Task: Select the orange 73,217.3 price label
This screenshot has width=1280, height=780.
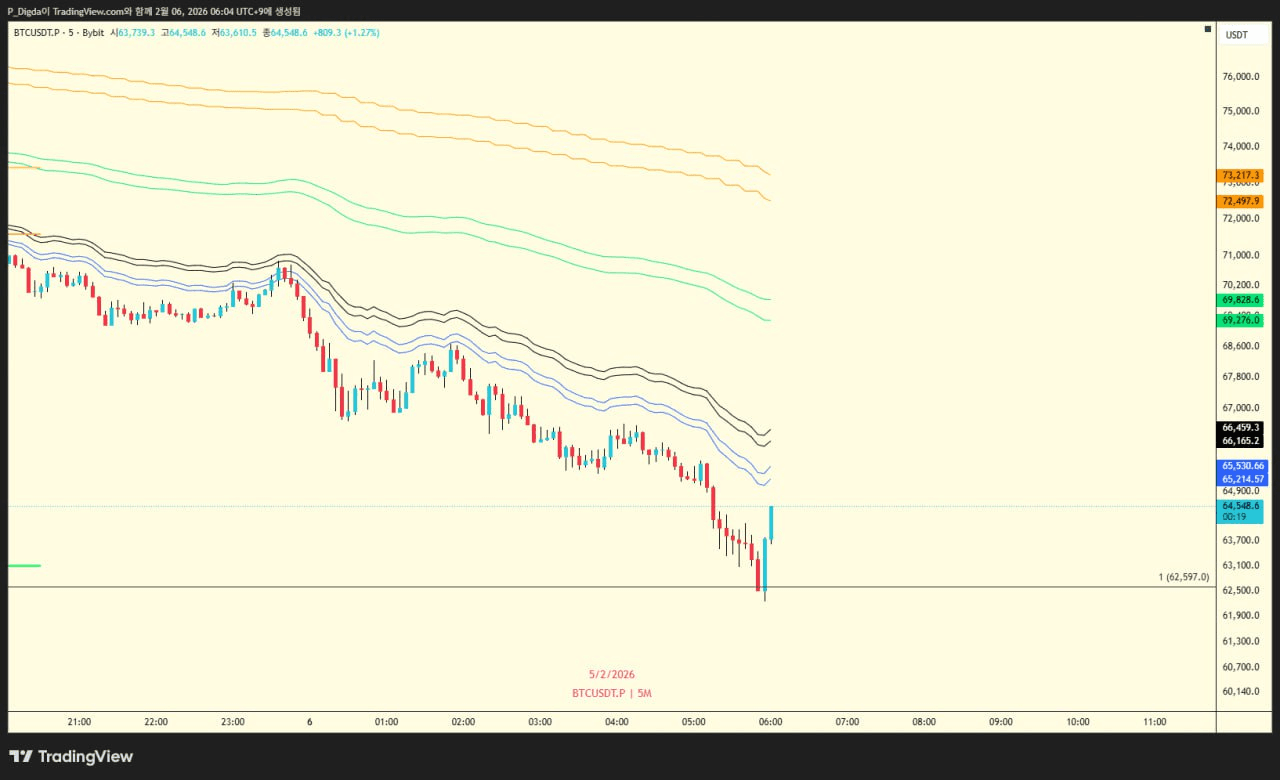Action: [1241, 176]
